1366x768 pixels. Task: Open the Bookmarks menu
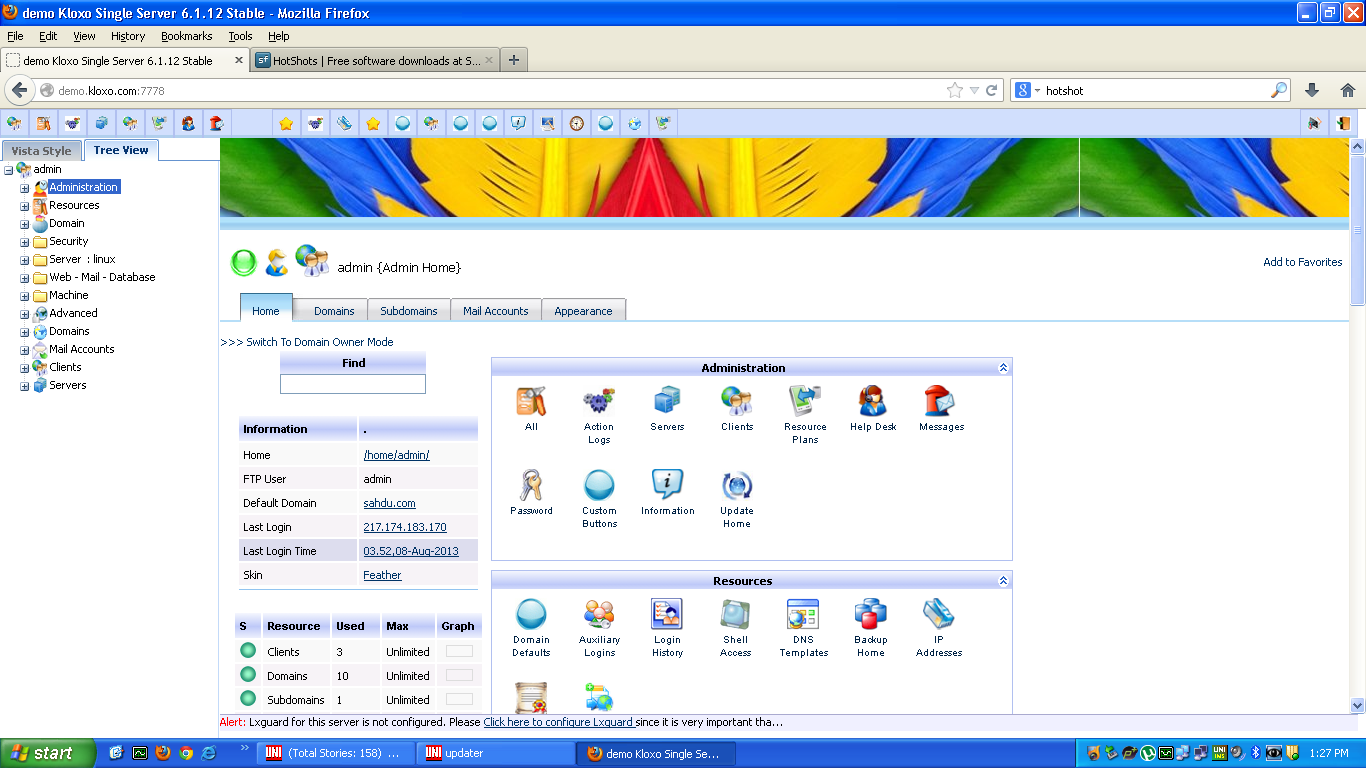[x=186, y=36]
